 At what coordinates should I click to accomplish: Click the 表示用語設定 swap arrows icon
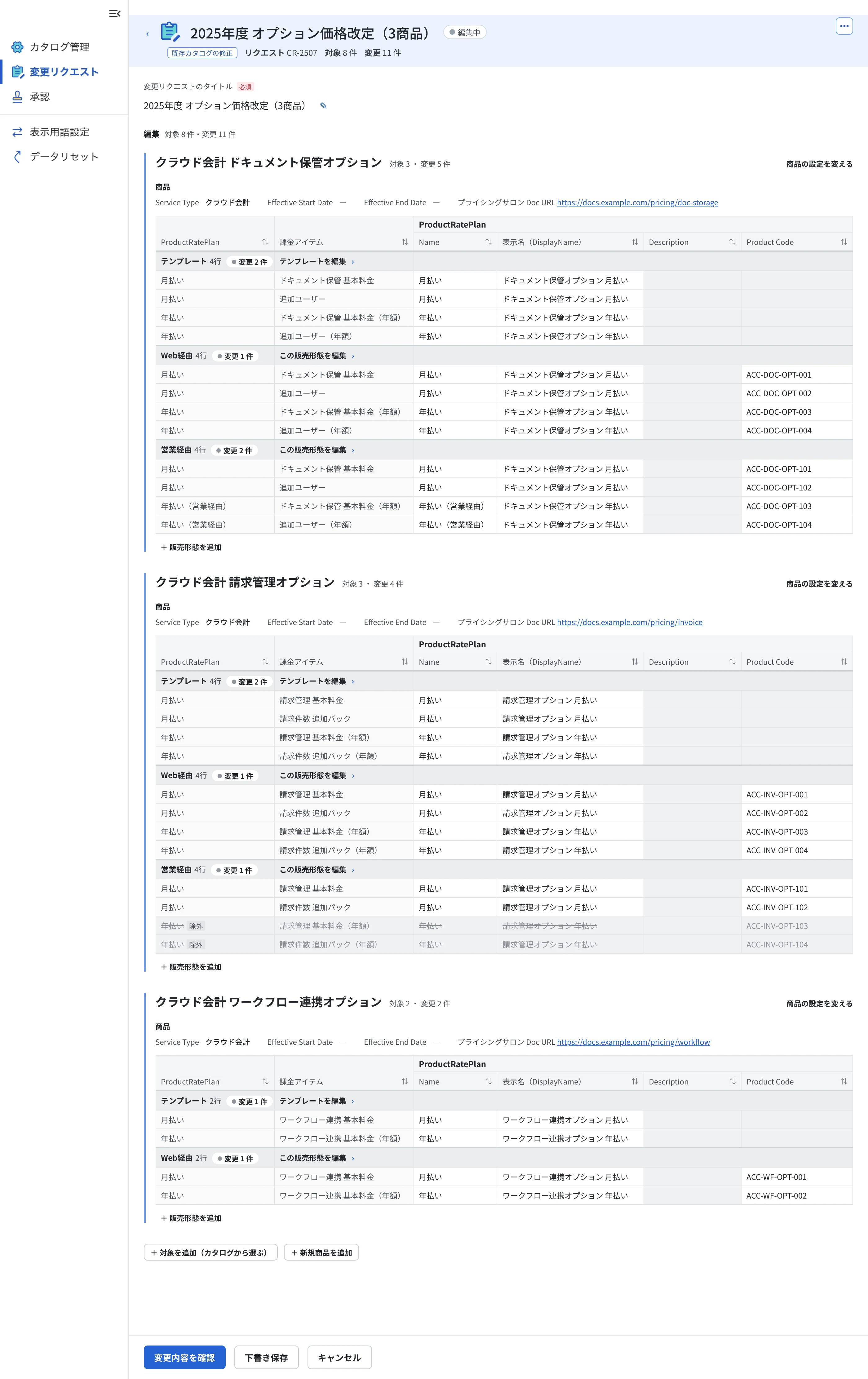pos(18,132)
